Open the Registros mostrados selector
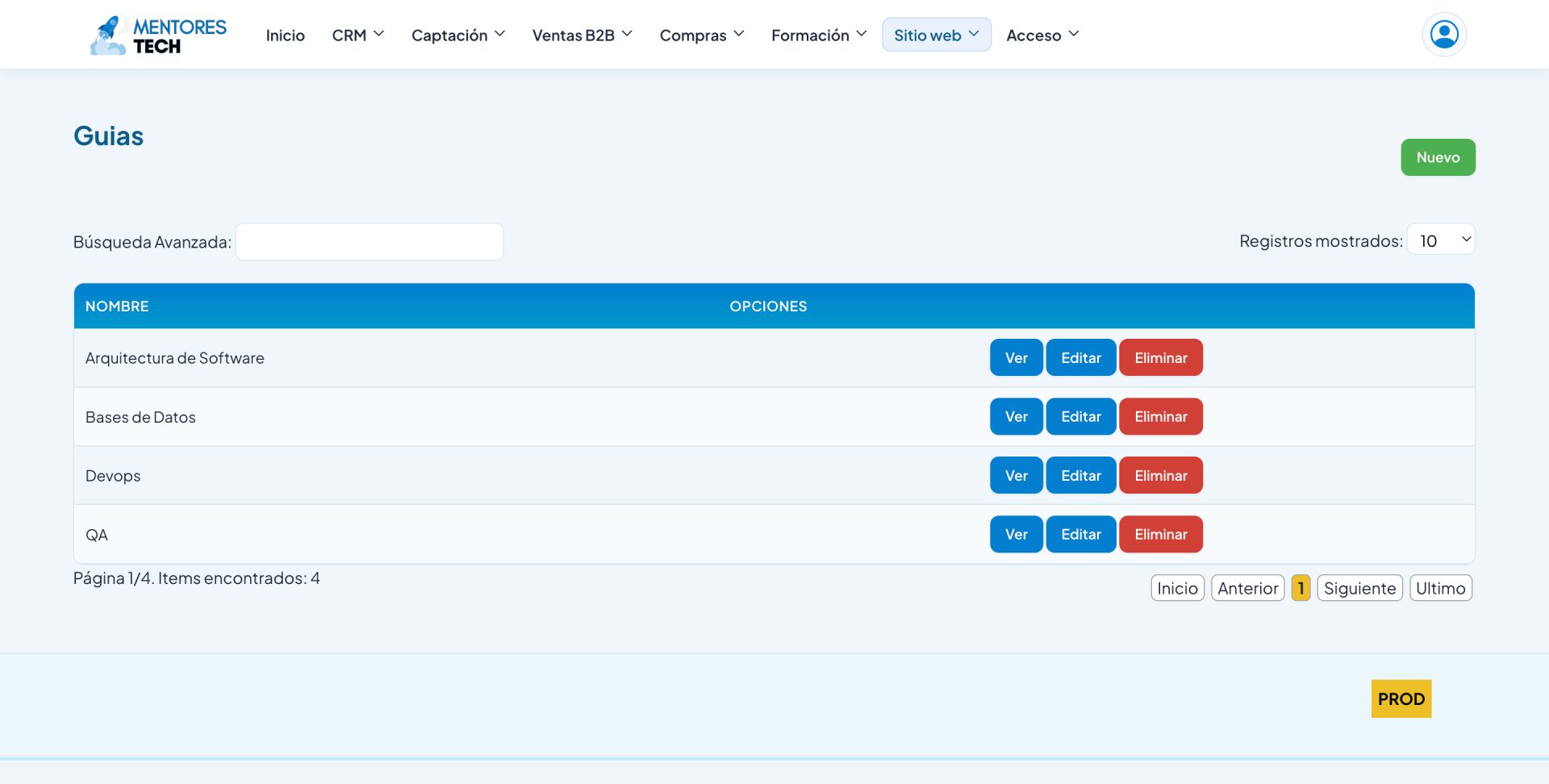Image resolution: width=1549 pixels, height=784 pixels. coord(1441,240)
